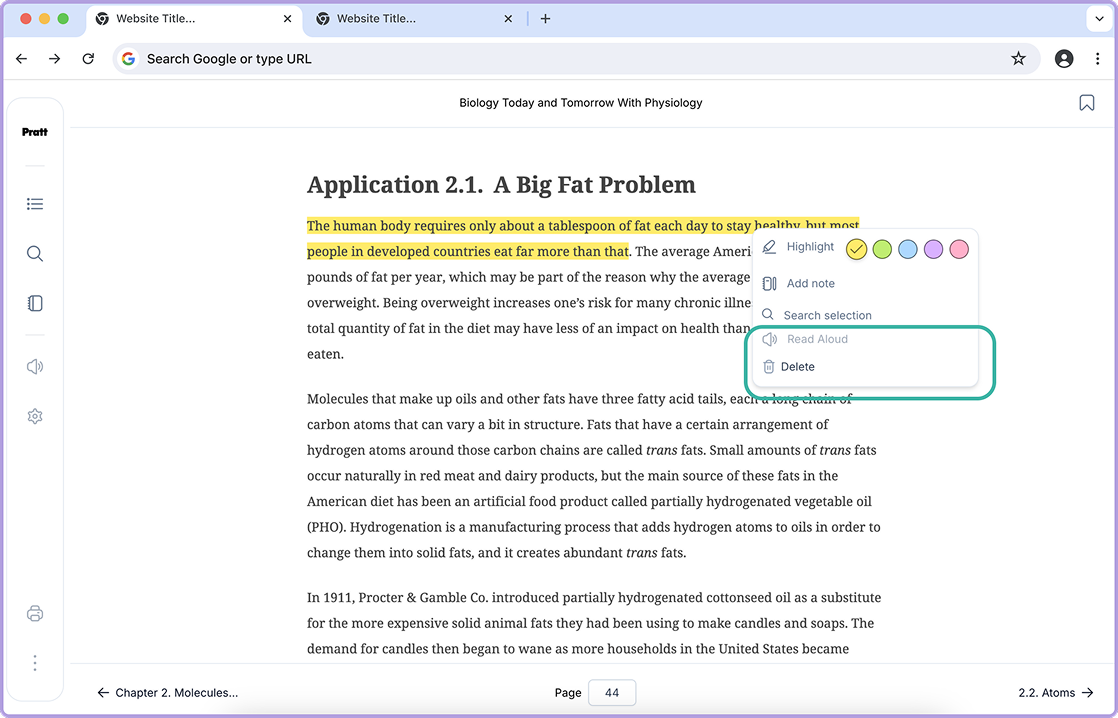The width and height of the screenshot is (1118, 718).
Task: Go to next section 2.2. Atoms
Action: click(x=1056, y=692)
